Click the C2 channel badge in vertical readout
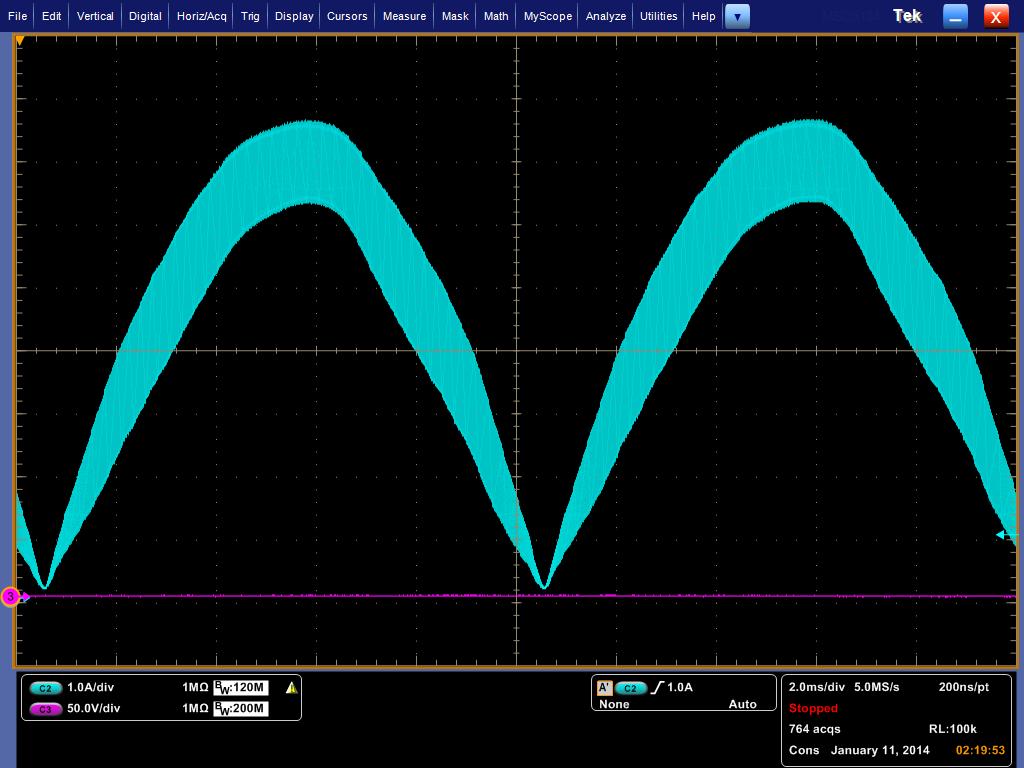The image size is (1024, 768). point(46,688)
